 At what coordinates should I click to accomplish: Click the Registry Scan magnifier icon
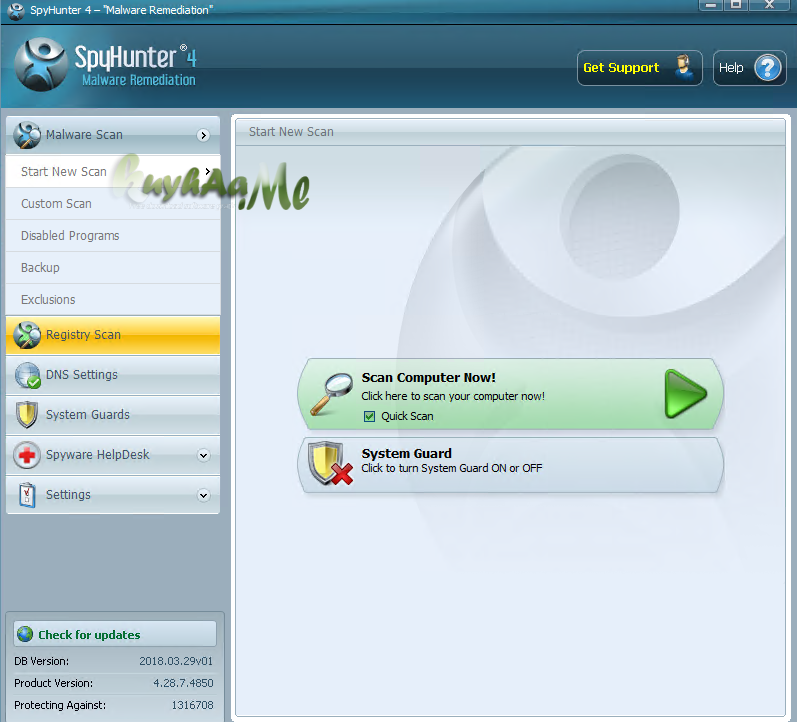tap(27, 335)
